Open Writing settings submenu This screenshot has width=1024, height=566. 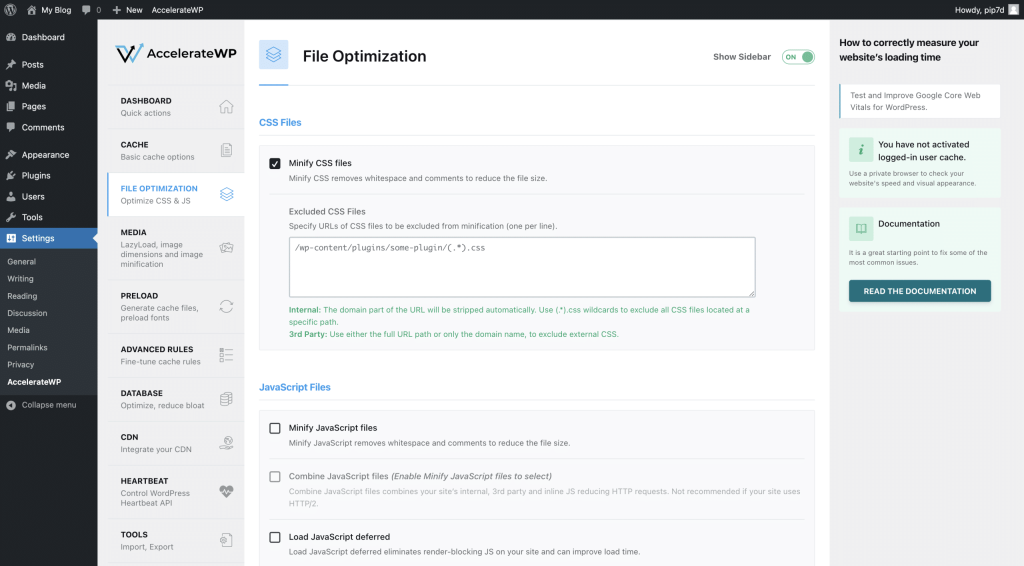tap(20, 279)
